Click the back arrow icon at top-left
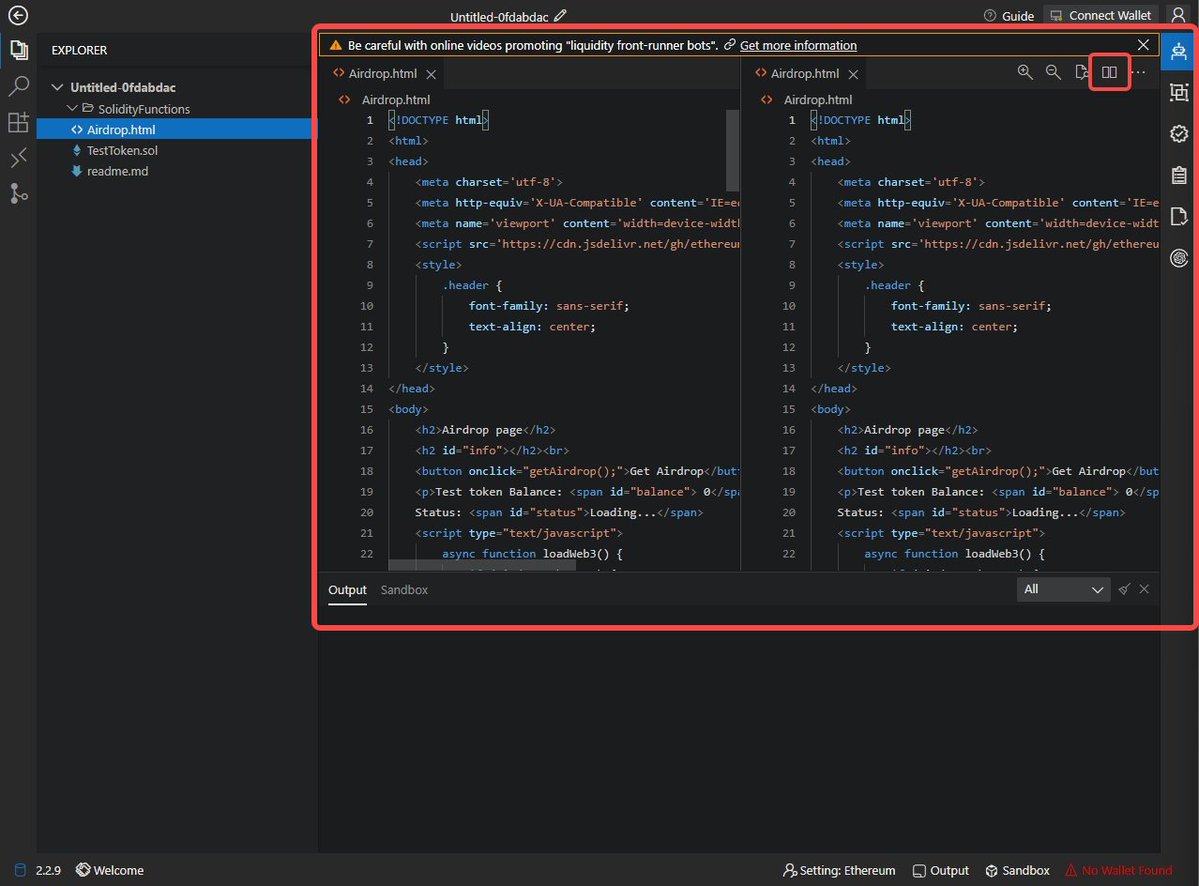 tap(18, 15)
